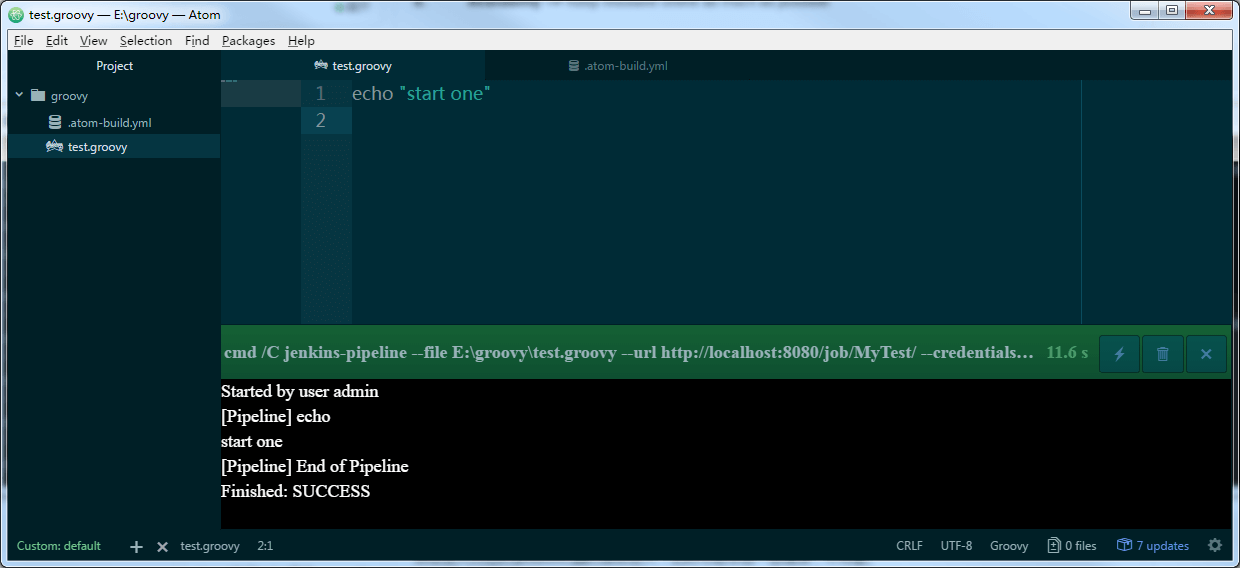Place cursor in the echo "start one" line
This screenshot has width=1240, height=568.
point(421,94)
